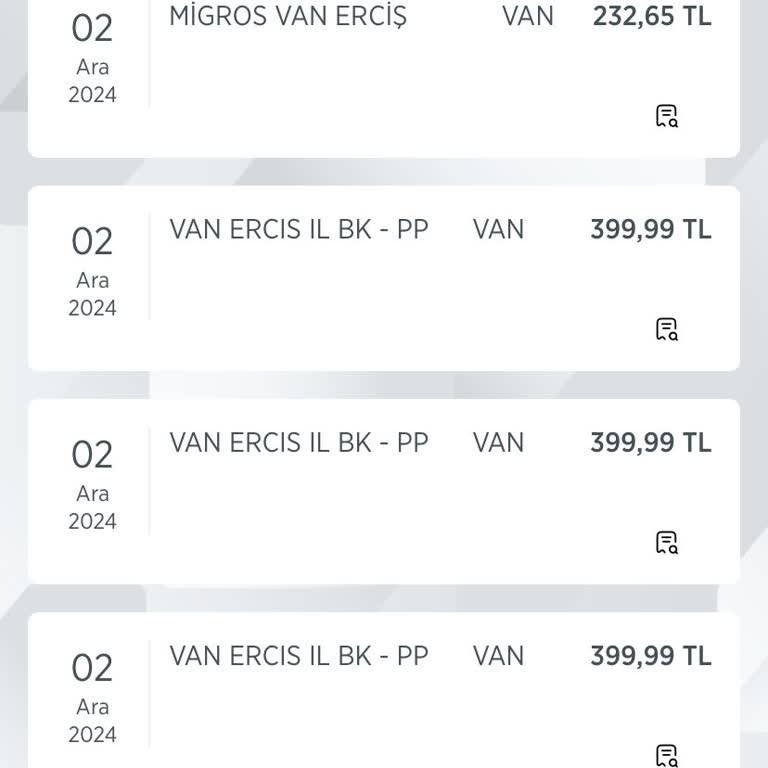The image size is (768, 768).
Task: Click date on middle VAN ERCIS IL BK card
Action: (x=92, y=484)
